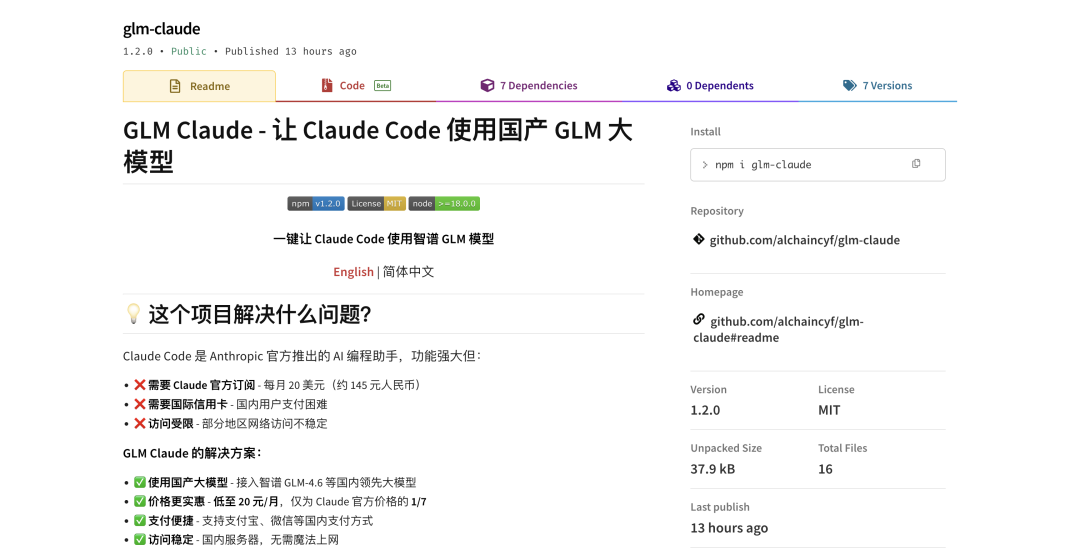The width and height of the screenshot is (1080, 555).
Task: Click the light bulb emoji in heading
Action: pyautogui.click(x=133, y=314)
